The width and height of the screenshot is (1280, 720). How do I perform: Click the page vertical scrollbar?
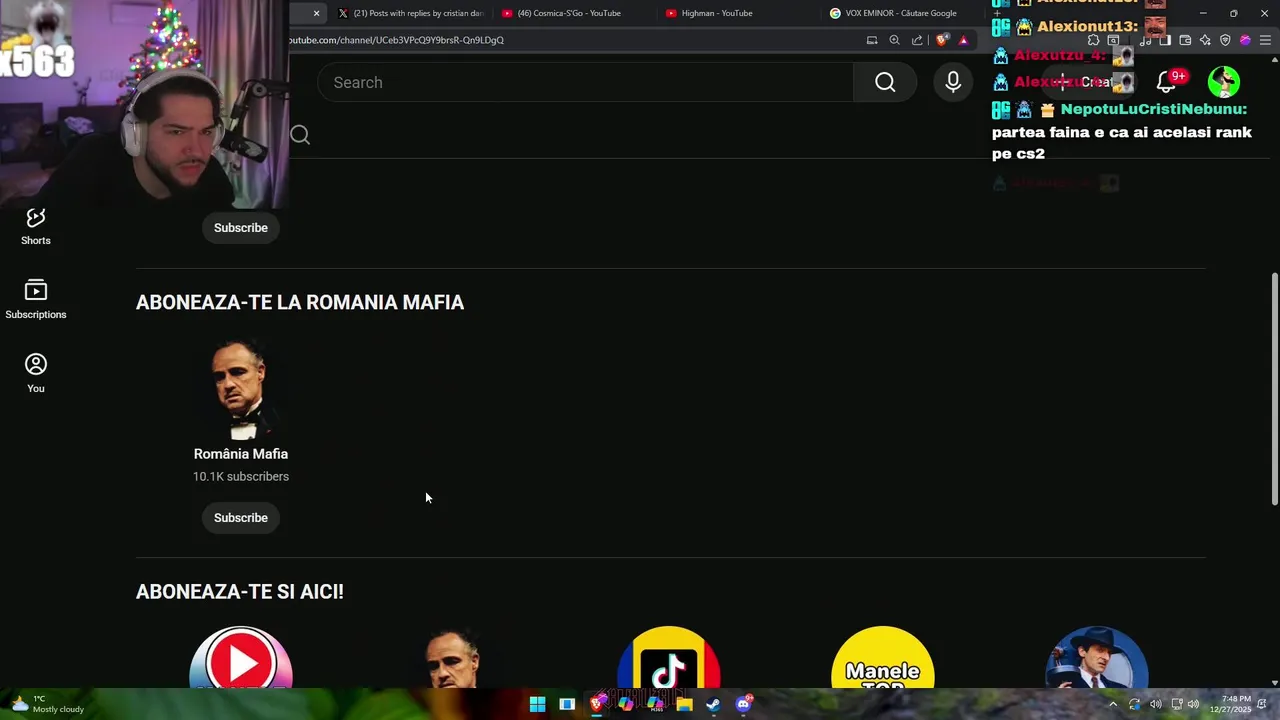point(1274,390)
